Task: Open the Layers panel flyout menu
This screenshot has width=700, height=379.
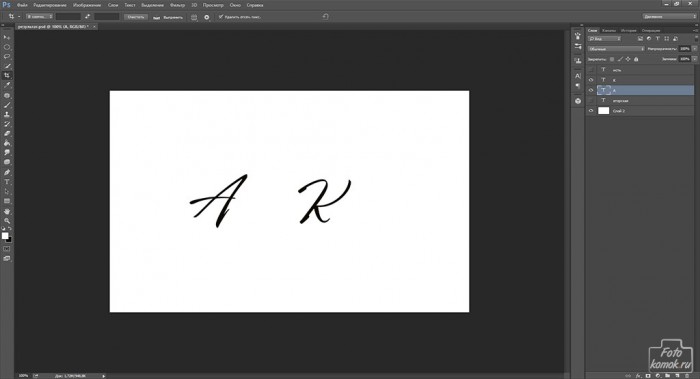Action: pyautogui.click(x=695, y=30)
